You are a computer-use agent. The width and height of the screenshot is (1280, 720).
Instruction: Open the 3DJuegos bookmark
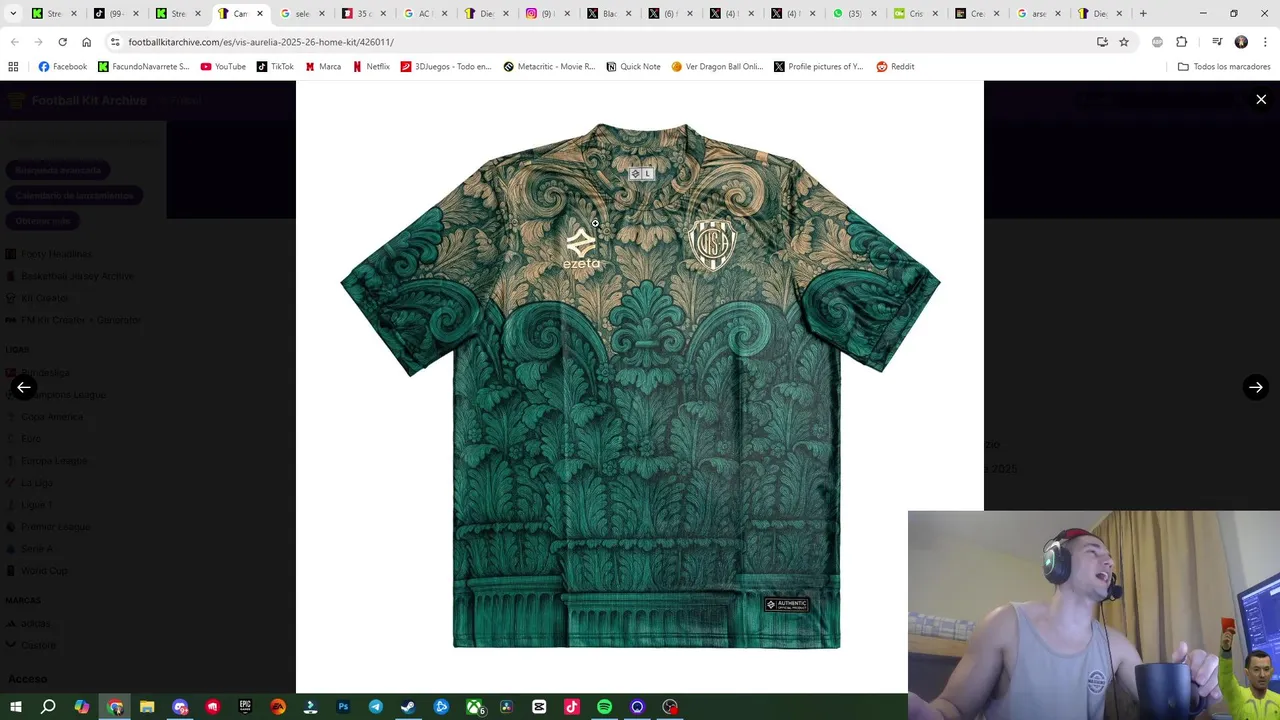pyautogui.click(x=446, y=66)
